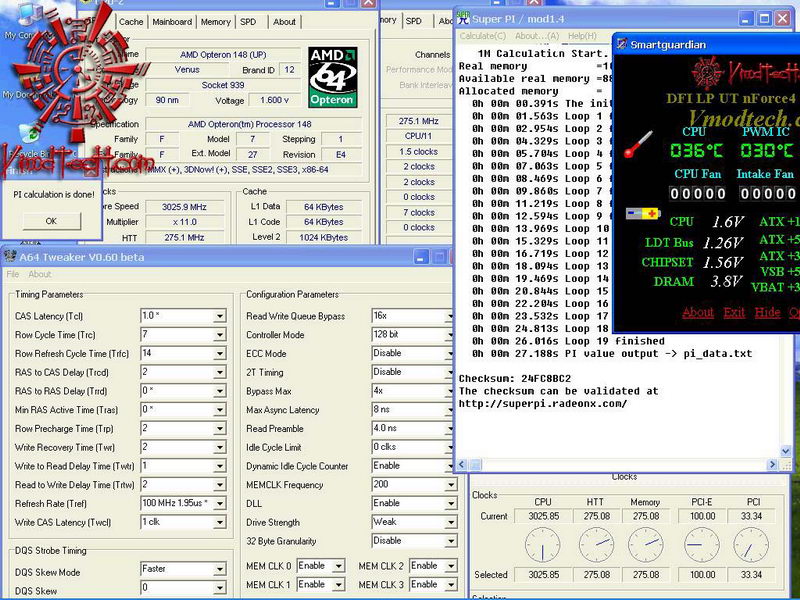Expand the Min RAS Active Time (Tras) dropdown

(219, 410)
